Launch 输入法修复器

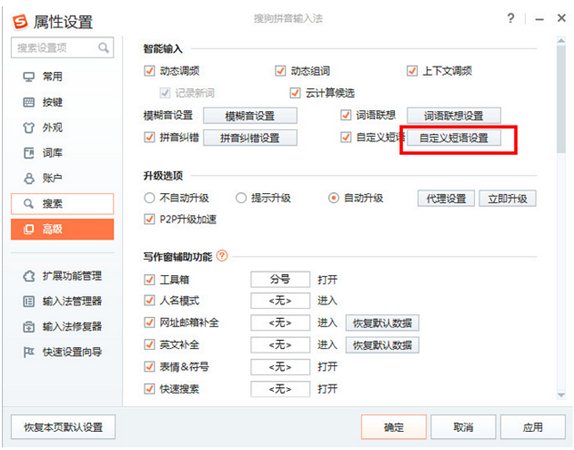coord(62,327)
